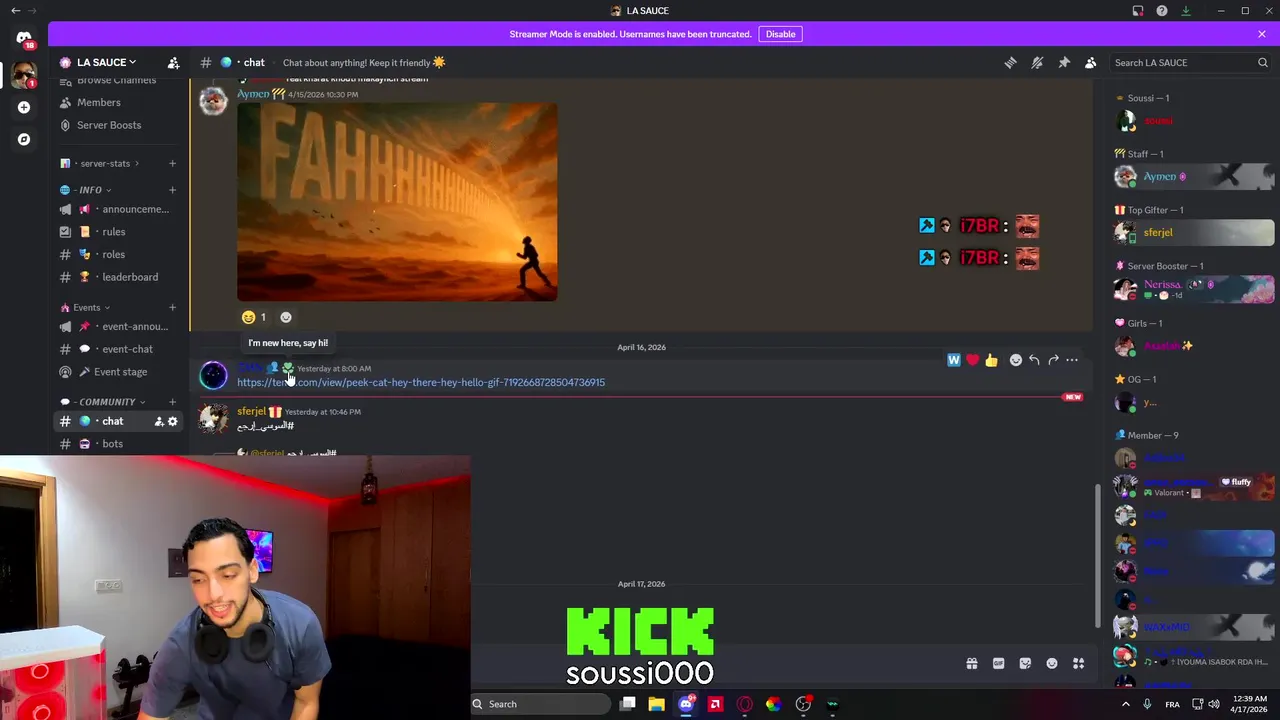The width and height of the screenshot is (1280, 720).
Task: Open Discover servers compass icon
Action: coord(24,139)
